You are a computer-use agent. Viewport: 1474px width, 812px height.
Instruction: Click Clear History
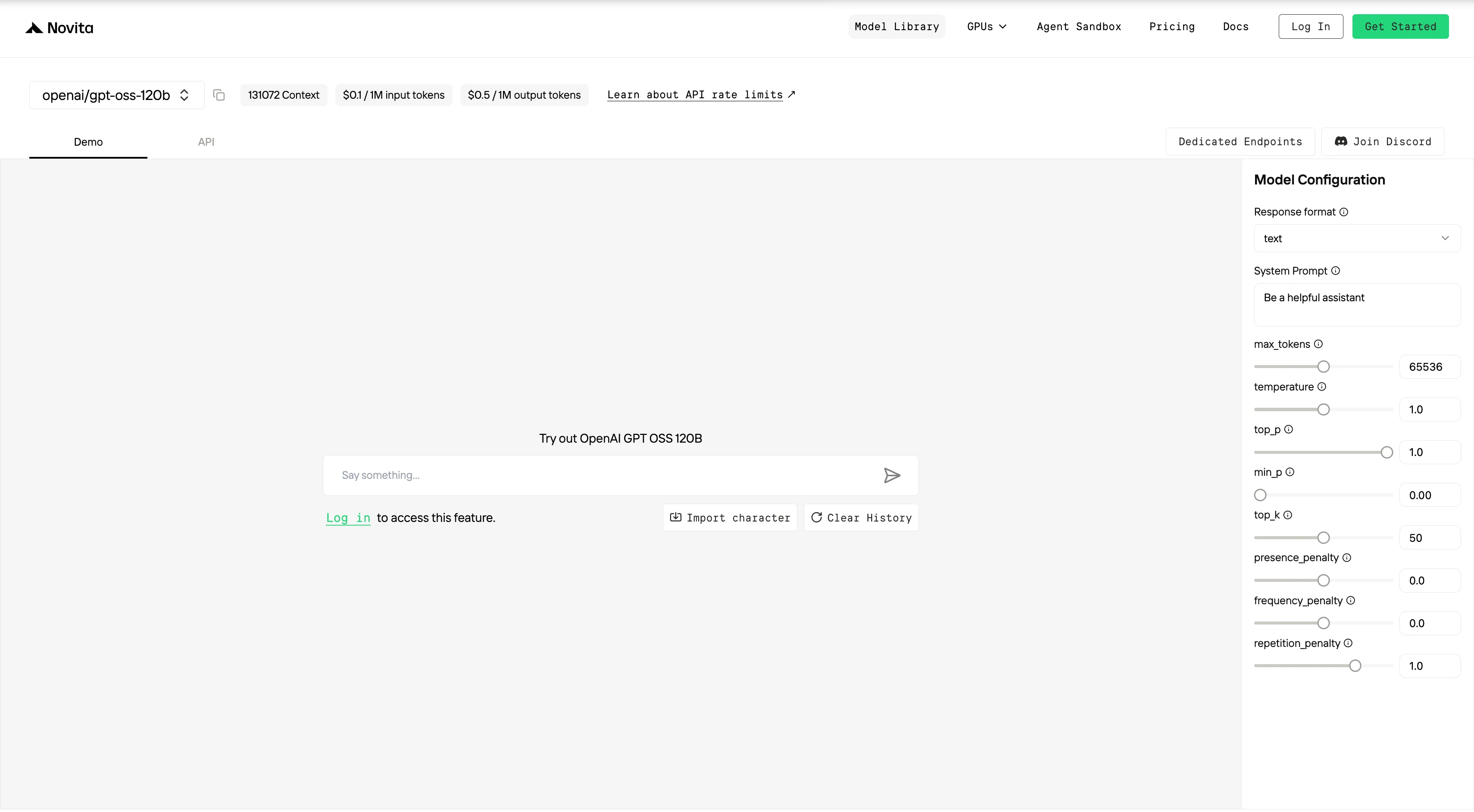pyautogui.click(x=861, y=518)
